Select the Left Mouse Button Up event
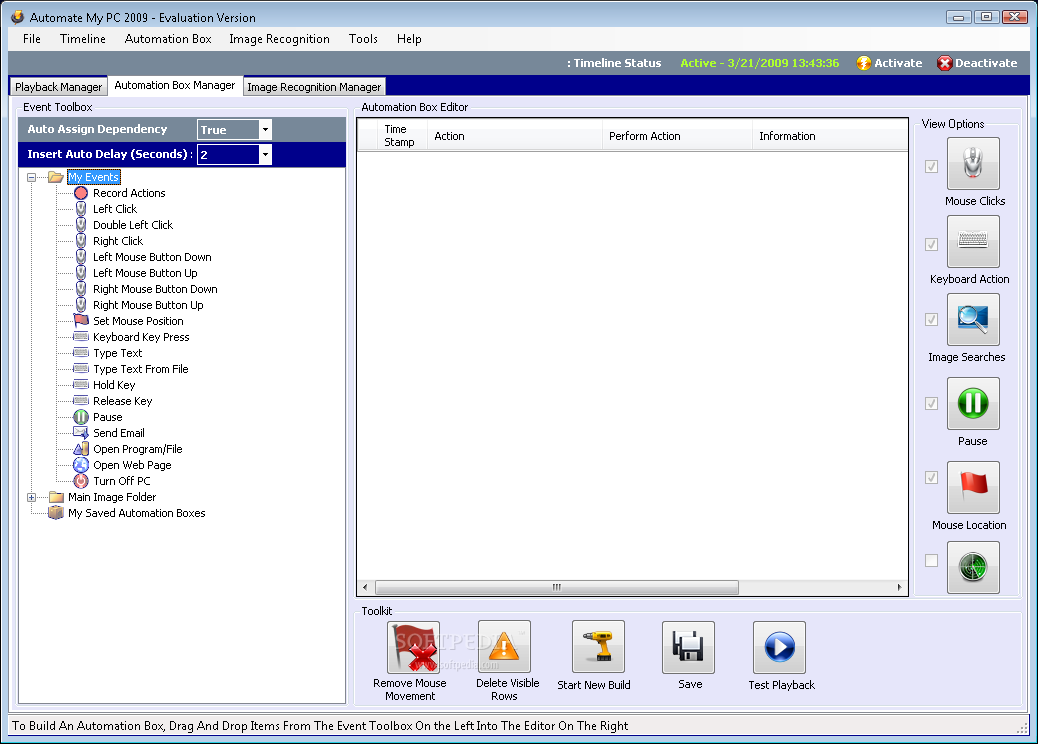 (x=145, y=273)
